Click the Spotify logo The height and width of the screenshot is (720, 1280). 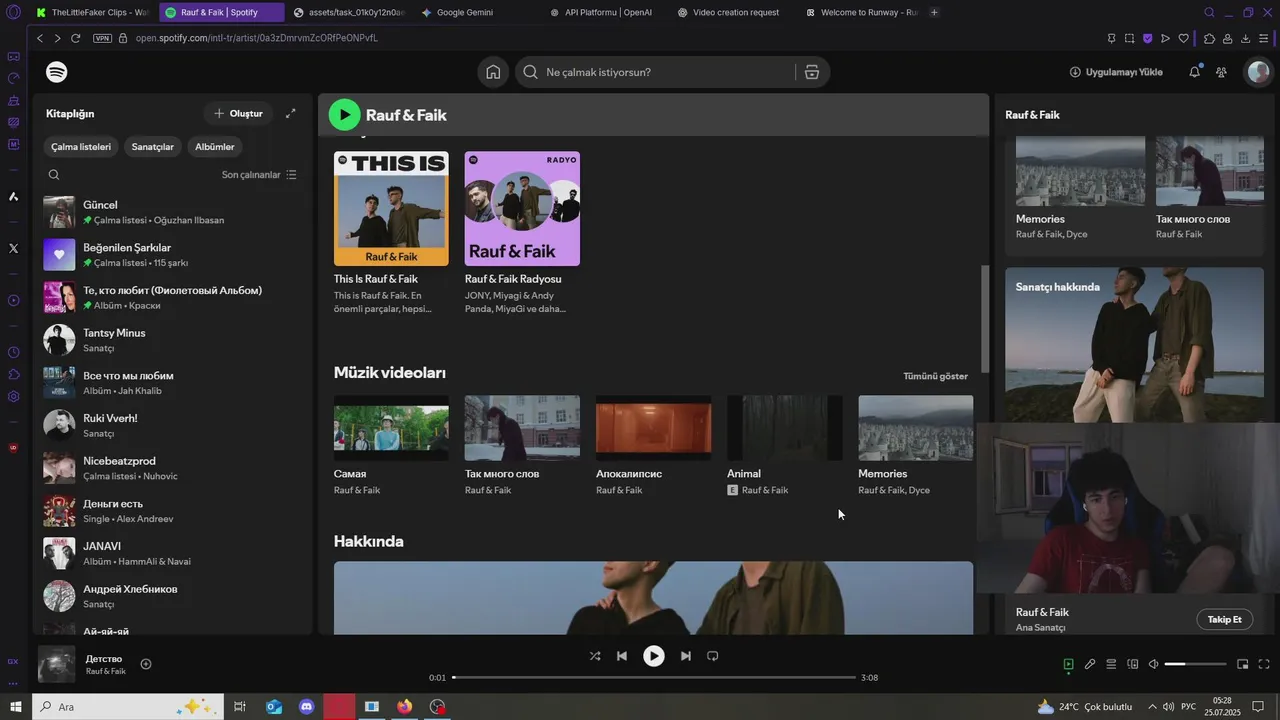click(x=57, y=72)
